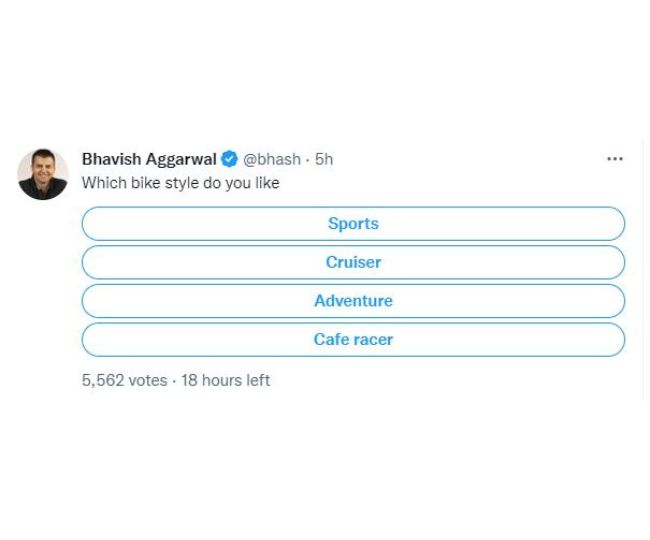Vote for the Sports poll option

[353, 224]
